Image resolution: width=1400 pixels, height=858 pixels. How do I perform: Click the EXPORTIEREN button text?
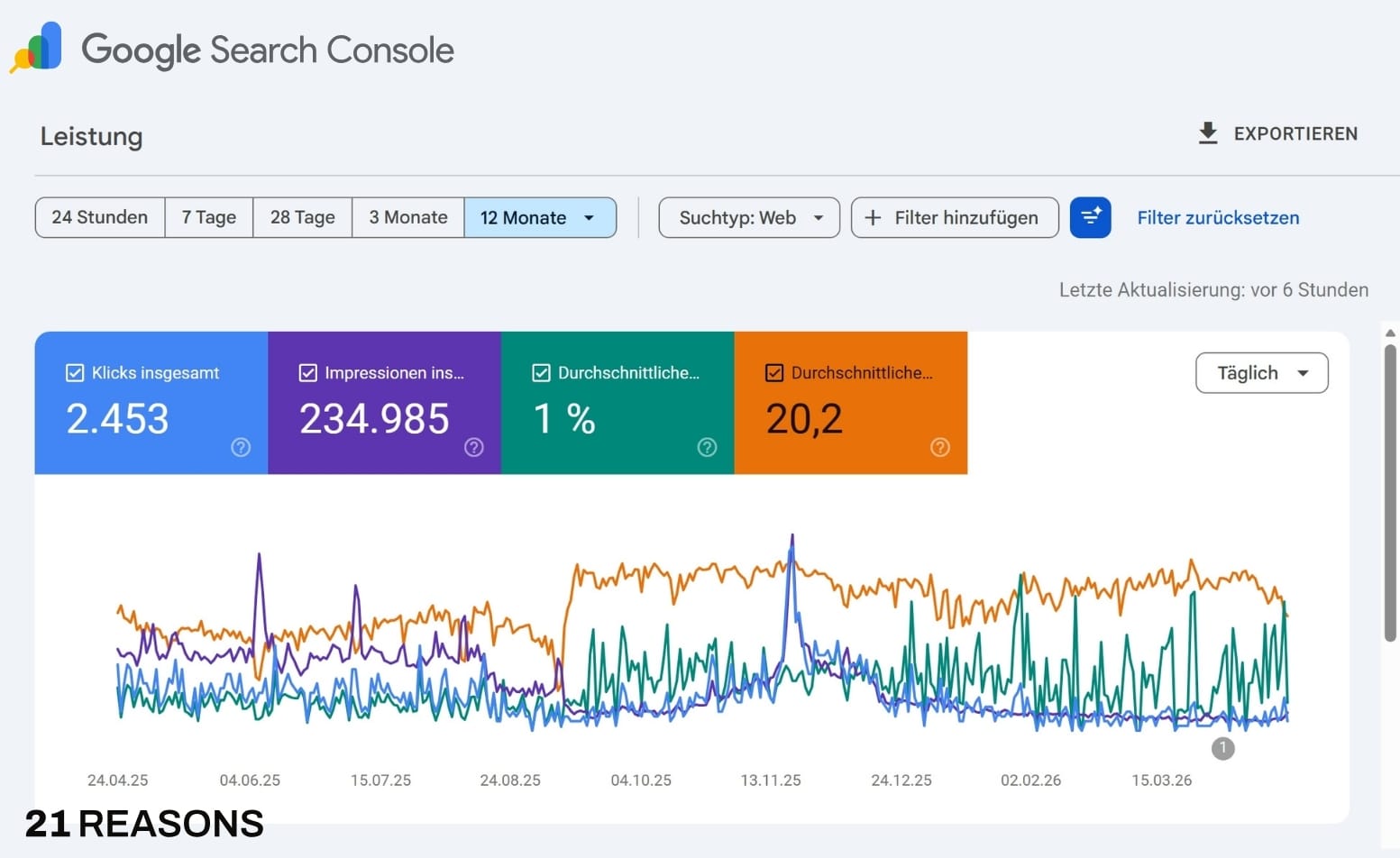click(x=1295, y=133)
